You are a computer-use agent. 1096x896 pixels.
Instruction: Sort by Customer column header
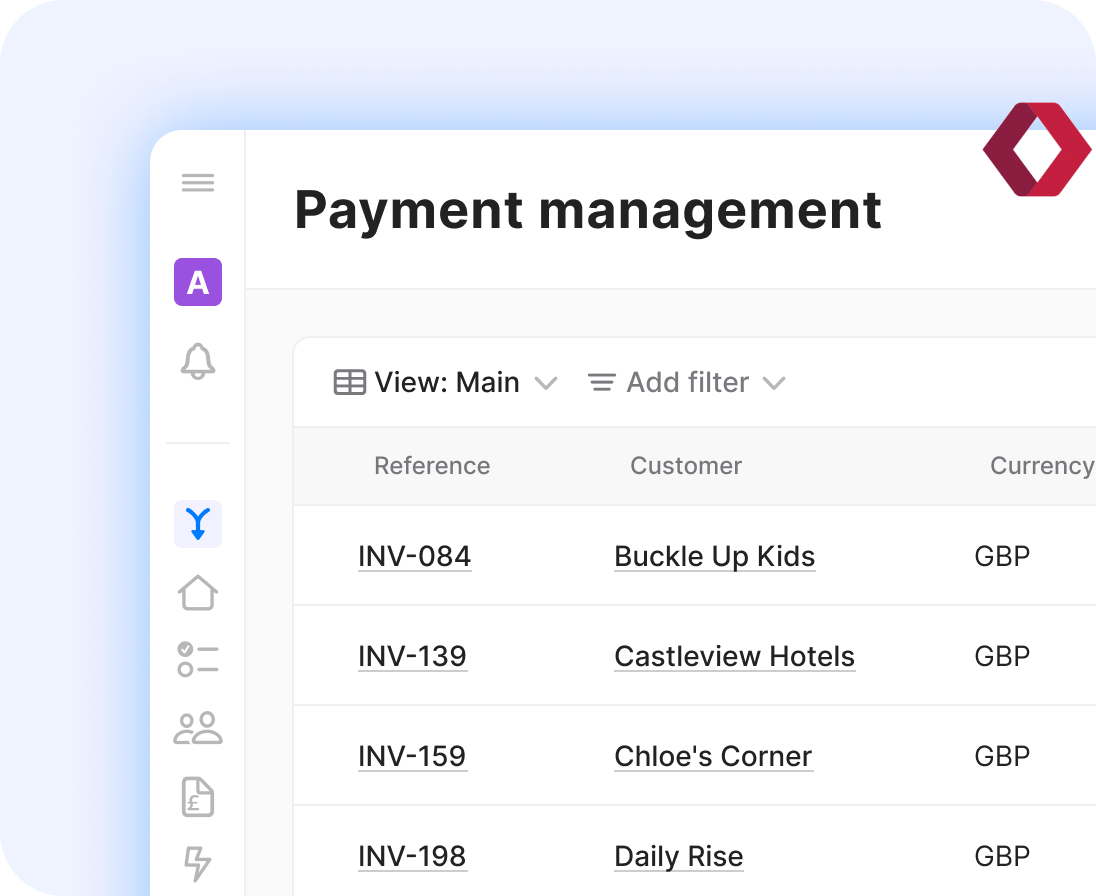[686, 466]
